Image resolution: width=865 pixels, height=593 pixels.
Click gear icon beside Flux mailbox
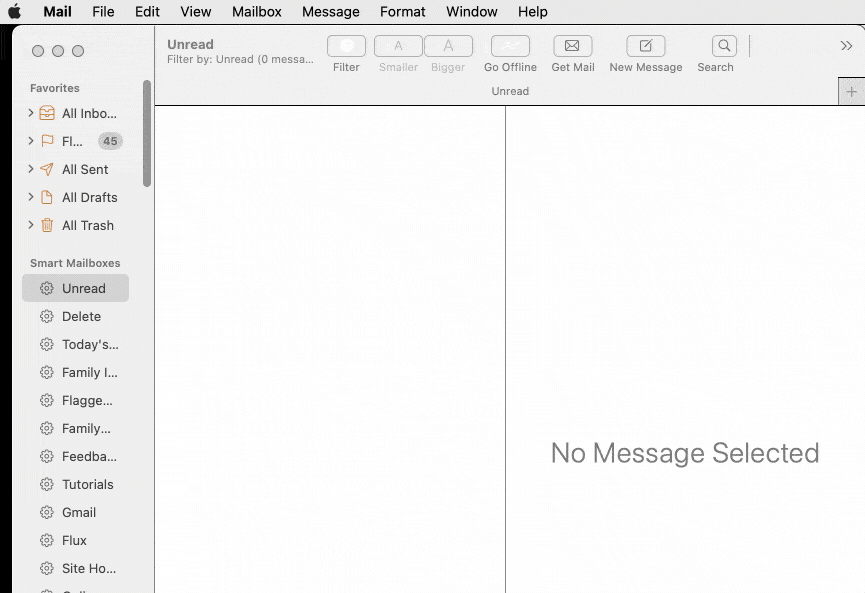click(x=47, y=540)
